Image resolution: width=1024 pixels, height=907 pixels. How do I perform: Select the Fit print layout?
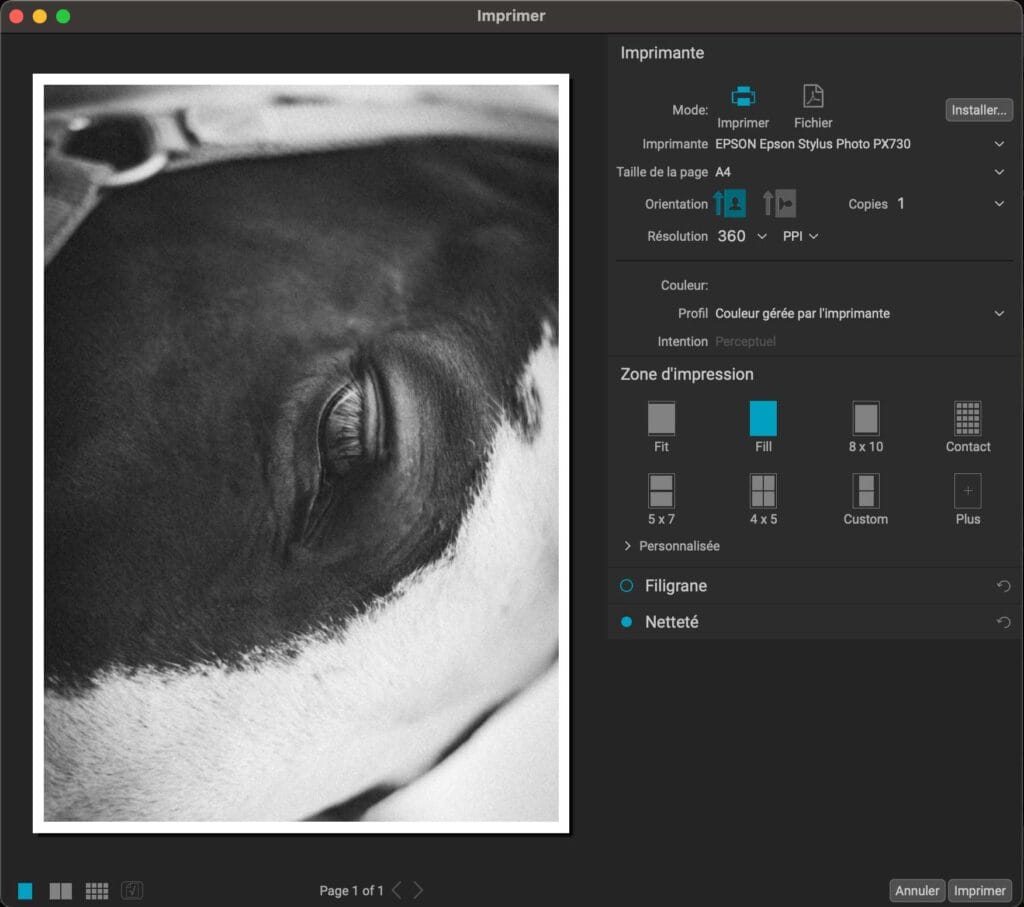[x=661, y=419]
